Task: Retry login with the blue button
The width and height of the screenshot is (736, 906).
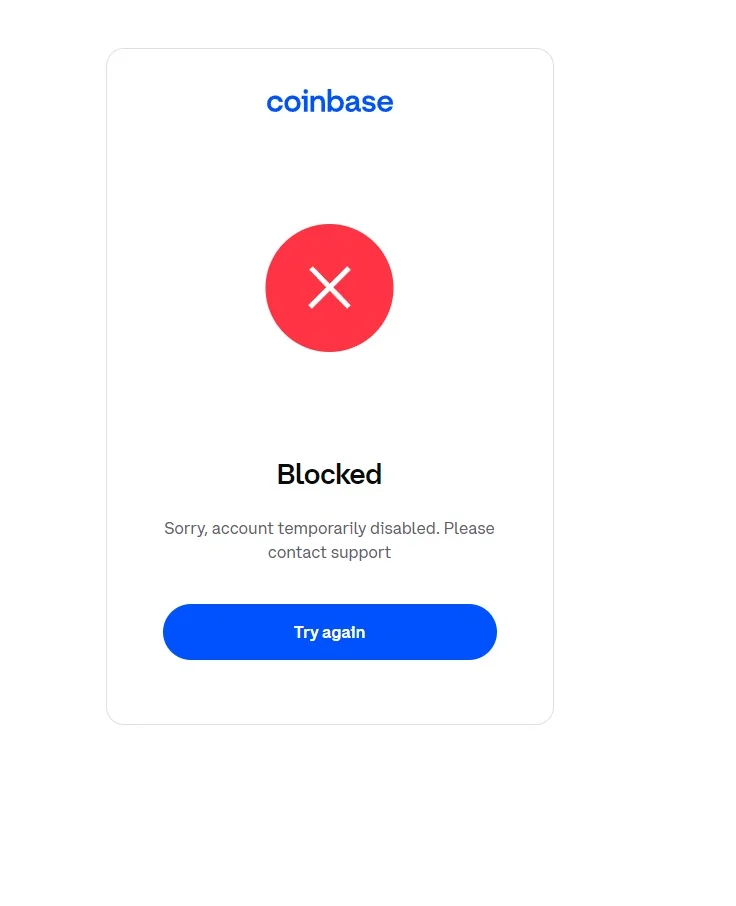Action: click(329, 632)
